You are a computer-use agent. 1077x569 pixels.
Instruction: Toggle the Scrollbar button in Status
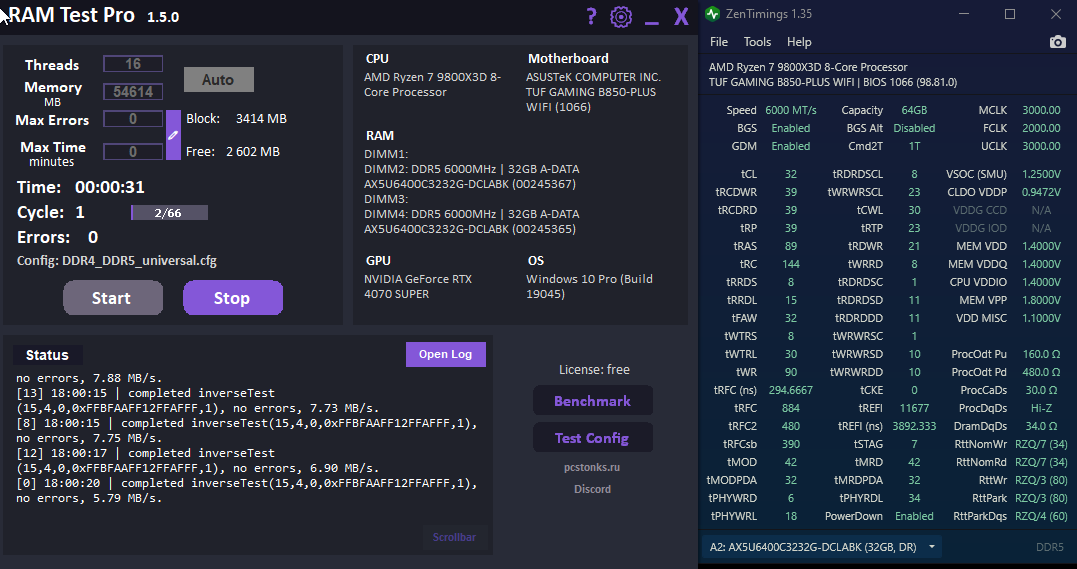(x=454, y=537)
